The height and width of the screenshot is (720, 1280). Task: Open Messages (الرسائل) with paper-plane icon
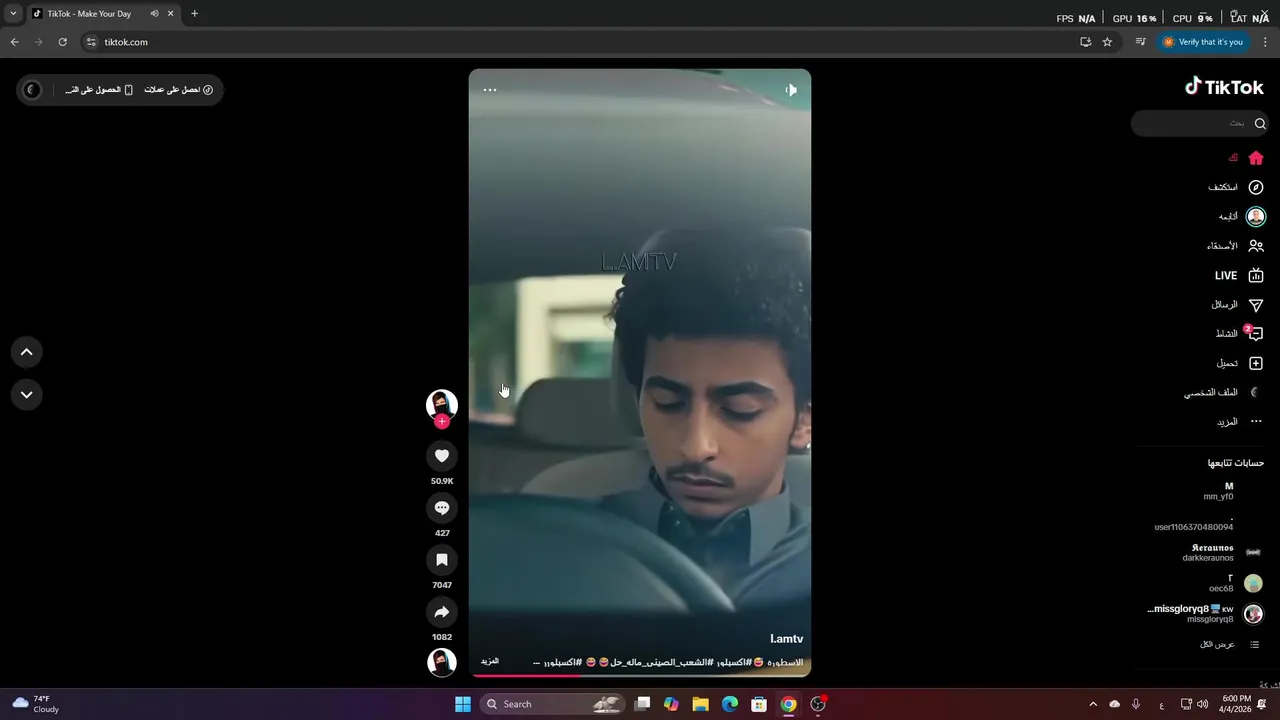1238,305
